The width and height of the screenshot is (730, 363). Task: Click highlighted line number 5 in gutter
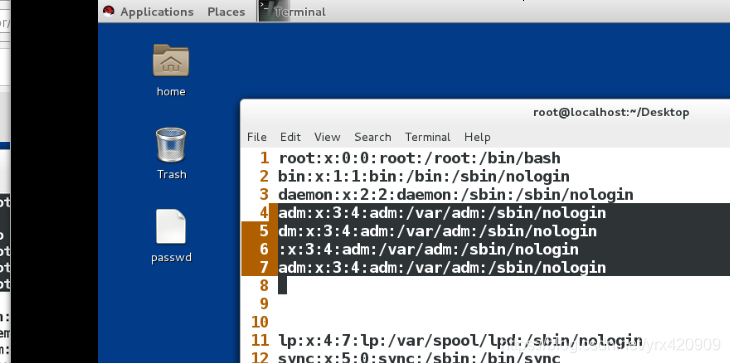click(264, 231)
